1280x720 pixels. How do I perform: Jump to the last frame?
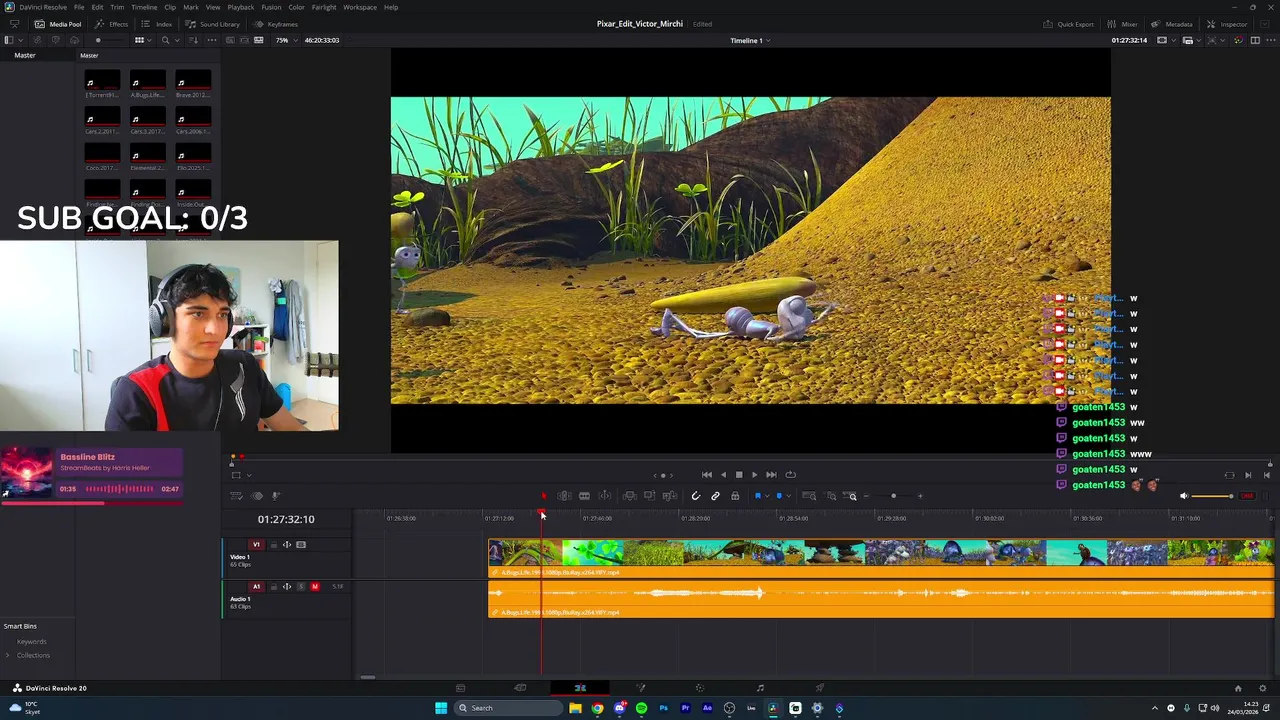771,475
